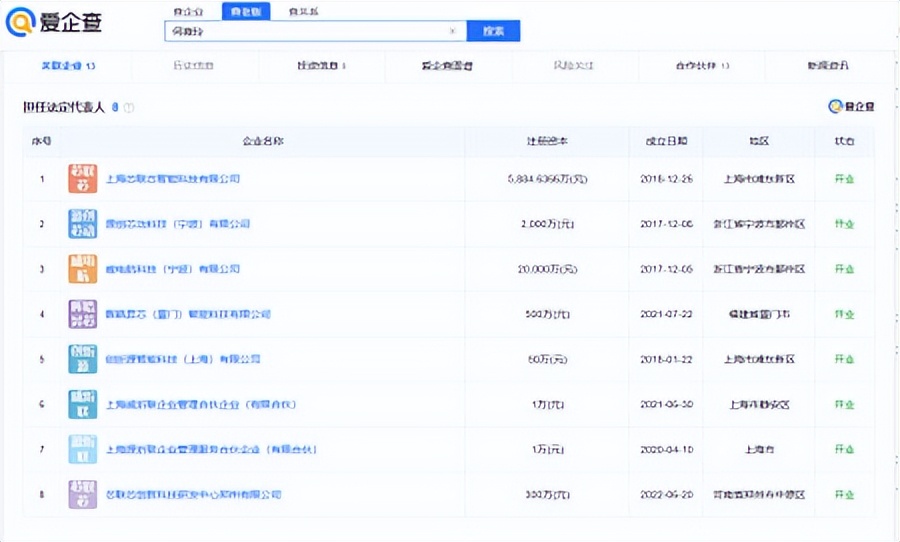The height and width of the screenshot is (542, 900).
Task: Click the 开业 status in row 4
Action: pyautogui.click(x=844, y=314)
